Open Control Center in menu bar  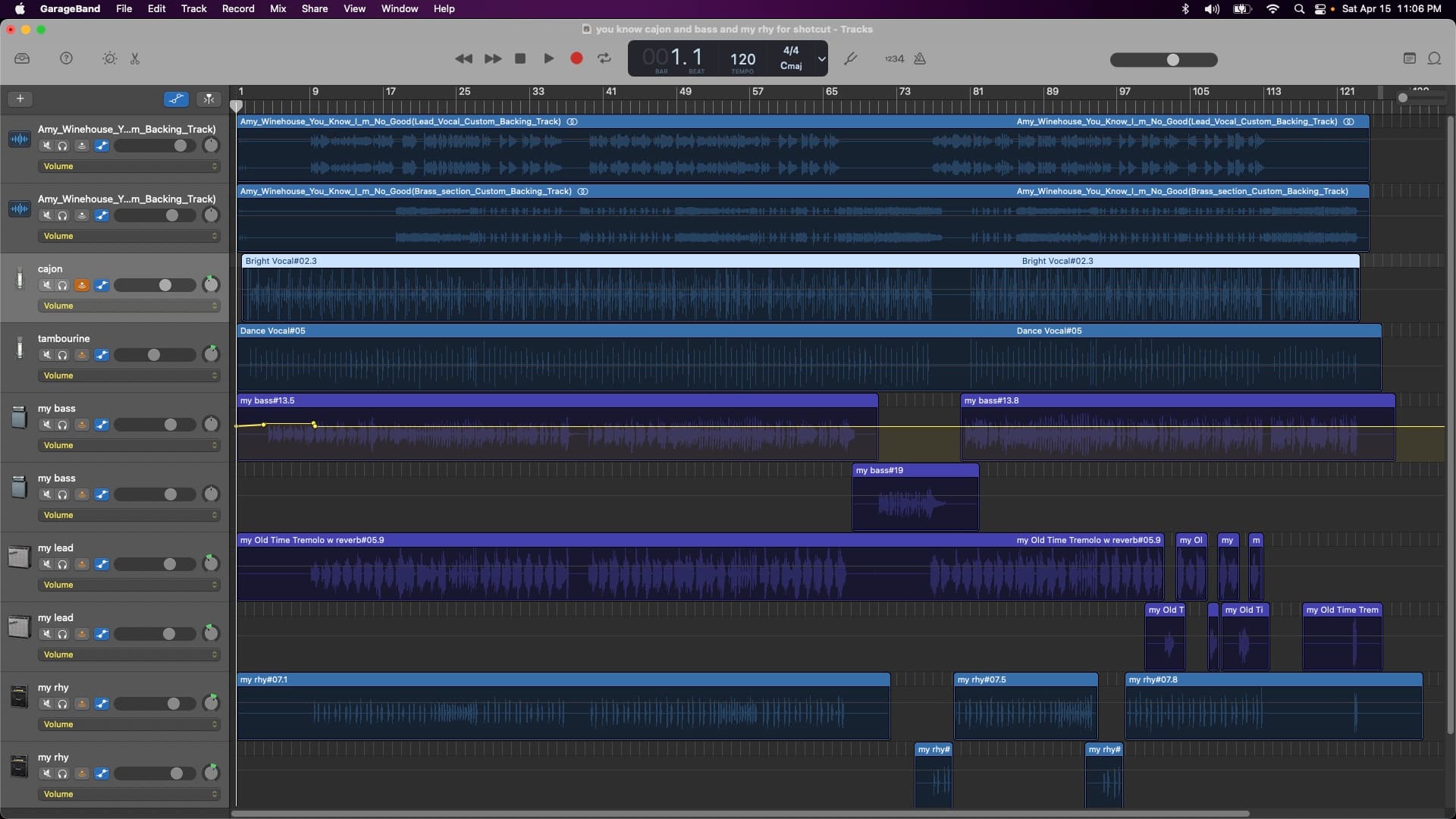click(x=1320, y=8)
